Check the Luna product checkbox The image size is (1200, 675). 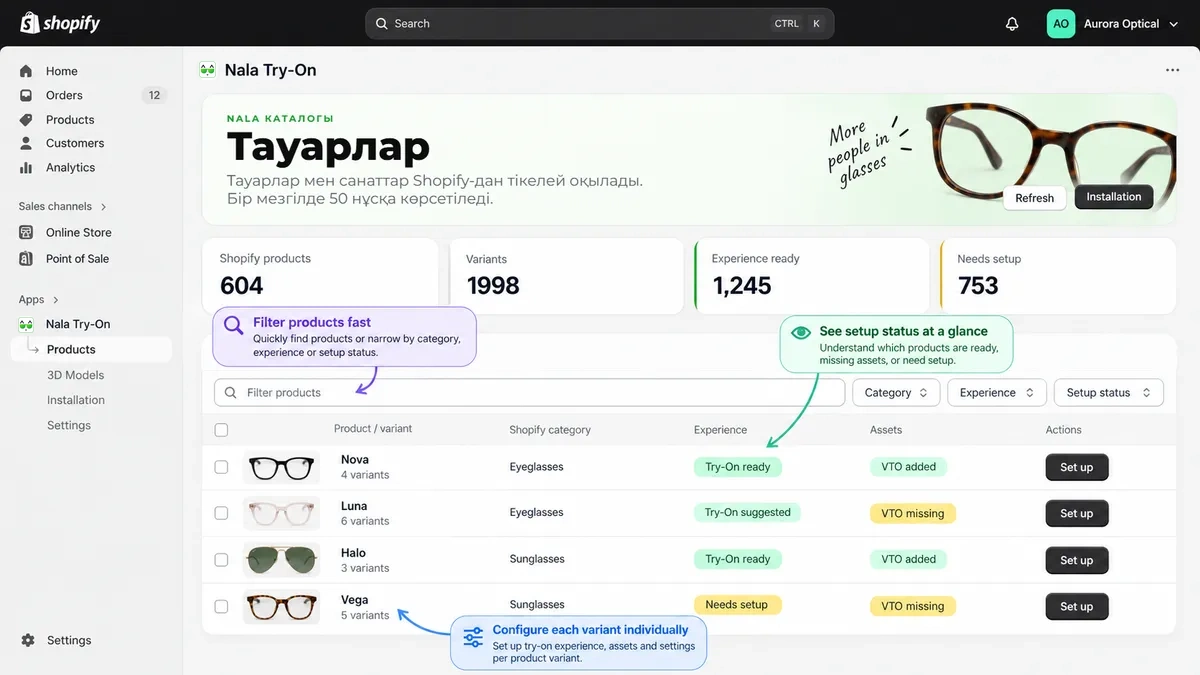tap(221, 513)
